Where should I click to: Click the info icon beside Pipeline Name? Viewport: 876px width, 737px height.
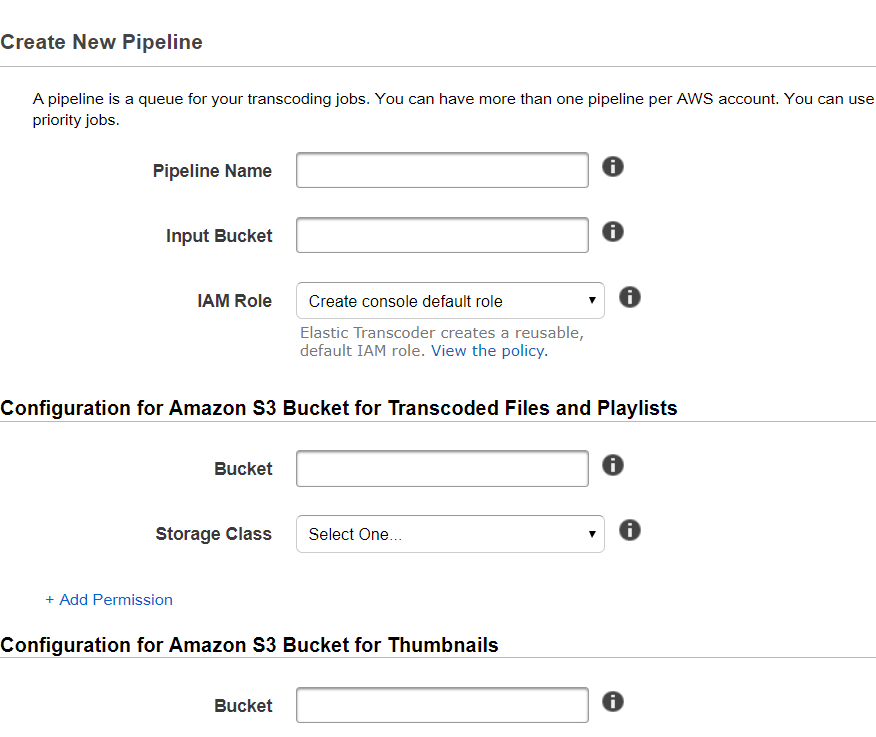pos(613,166)
